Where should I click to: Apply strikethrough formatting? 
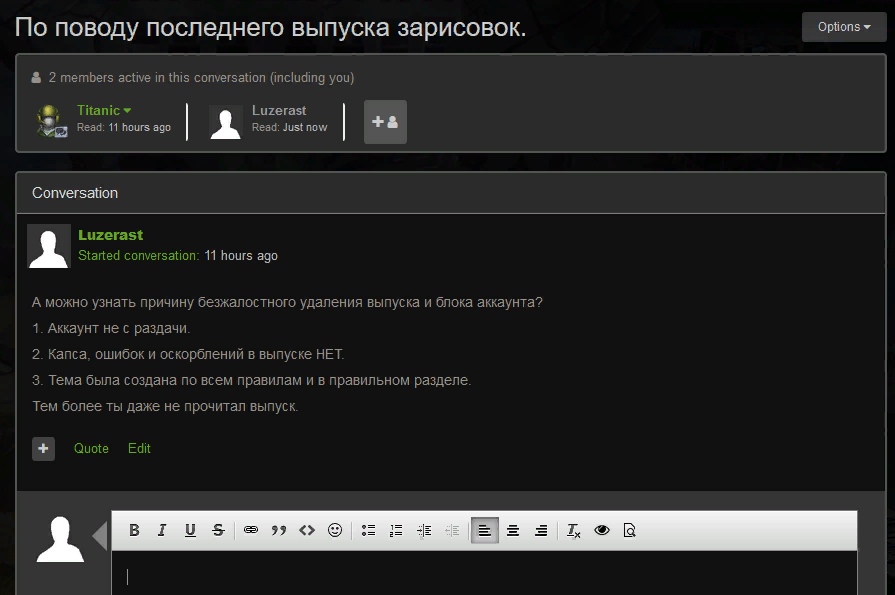[218, 530]
